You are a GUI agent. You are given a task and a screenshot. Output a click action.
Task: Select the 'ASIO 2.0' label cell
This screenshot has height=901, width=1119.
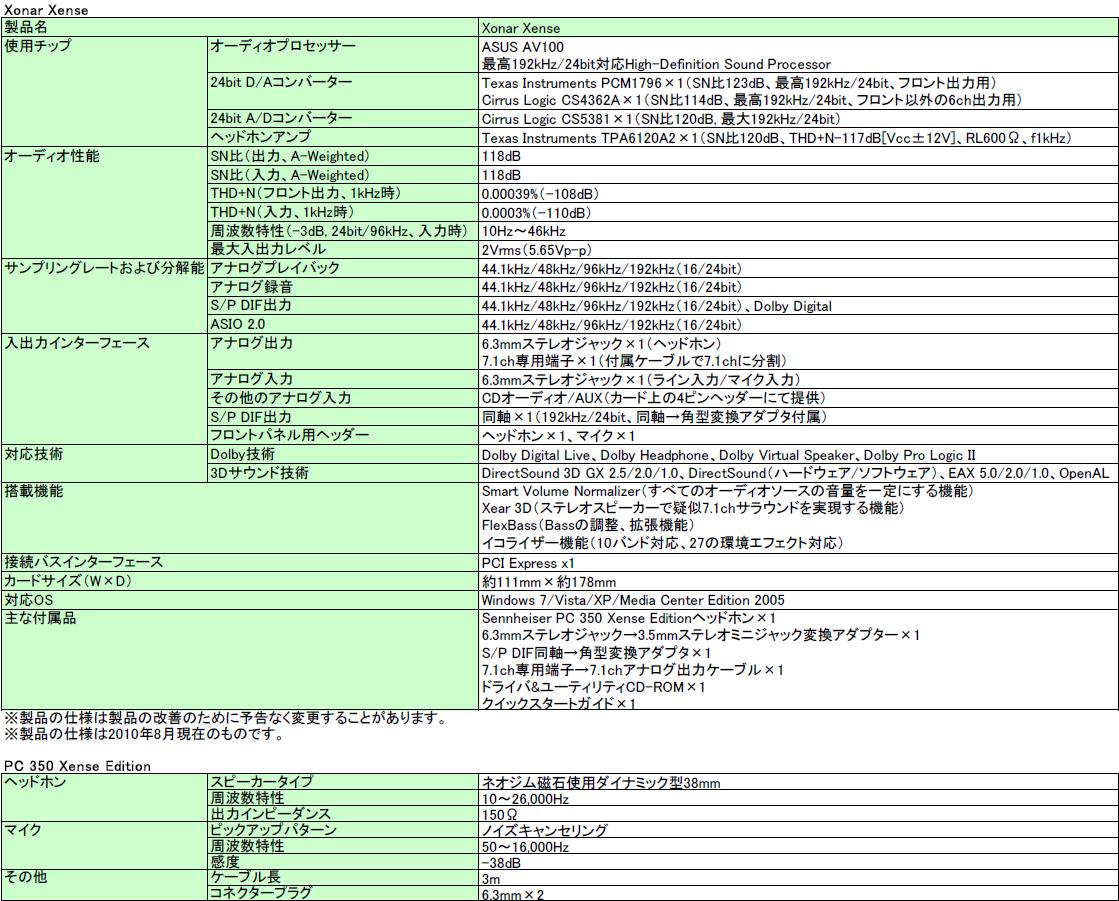click(343, 324)
